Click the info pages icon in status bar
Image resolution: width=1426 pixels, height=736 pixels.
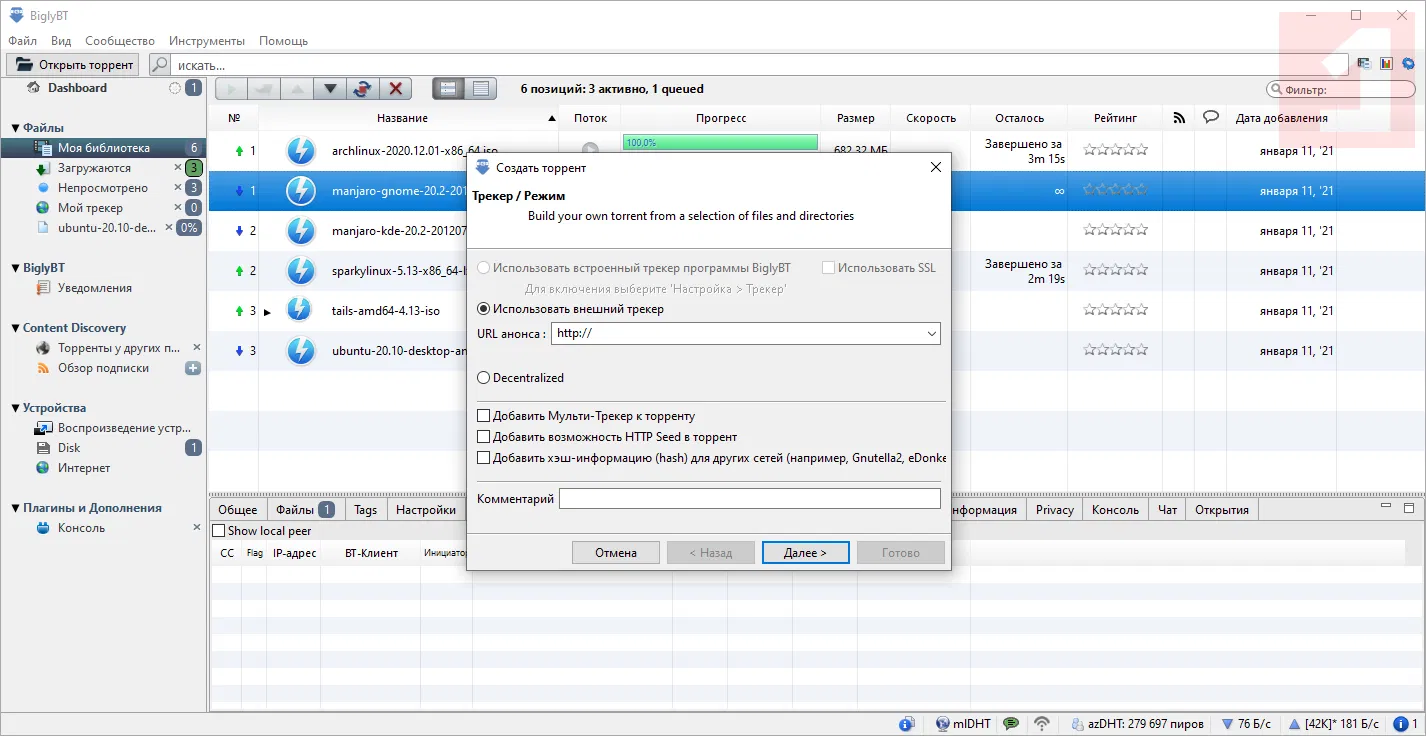tap(907, 723)
